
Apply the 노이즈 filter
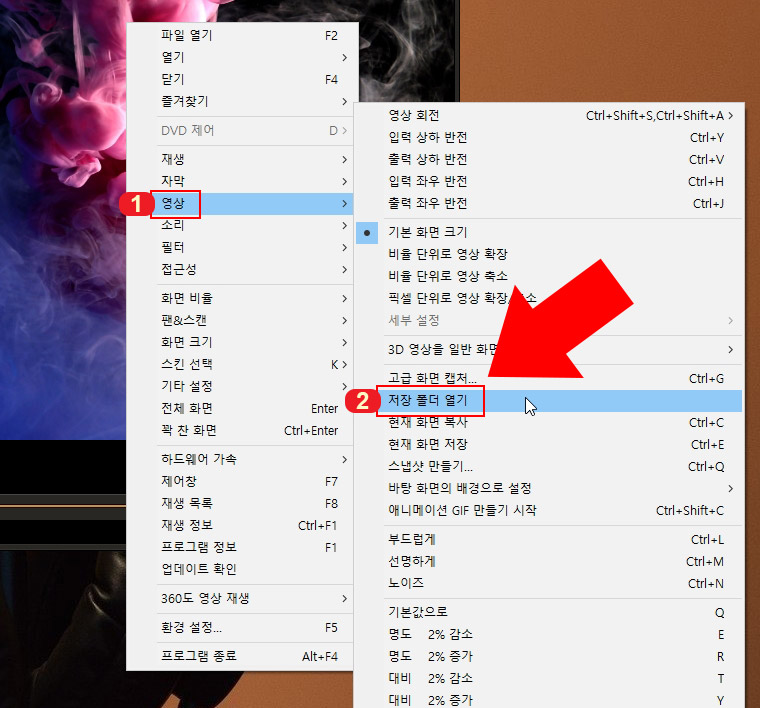click(549, 583)
